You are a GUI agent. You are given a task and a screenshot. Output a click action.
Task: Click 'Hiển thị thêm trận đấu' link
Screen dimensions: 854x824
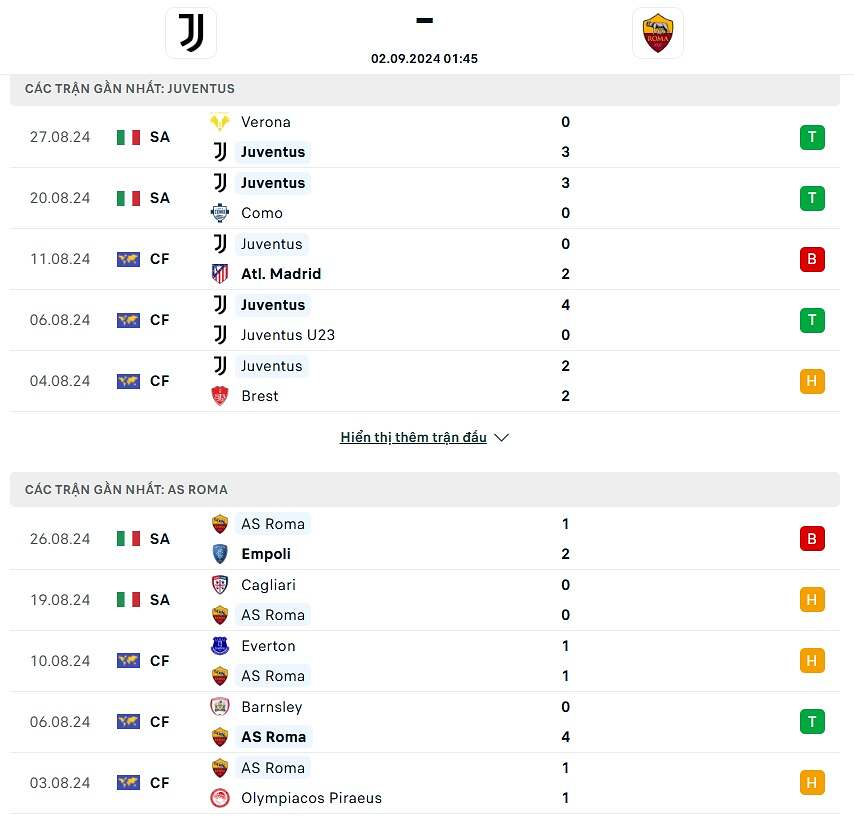413,438
